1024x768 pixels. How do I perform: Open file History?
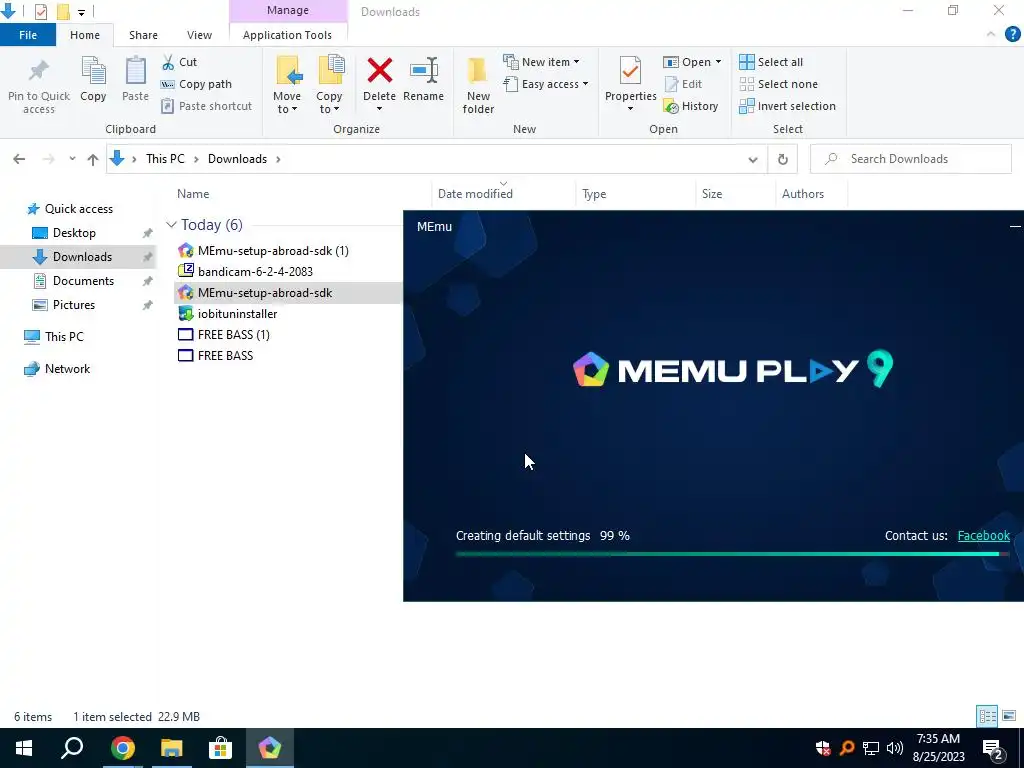(x=690, y=106)
